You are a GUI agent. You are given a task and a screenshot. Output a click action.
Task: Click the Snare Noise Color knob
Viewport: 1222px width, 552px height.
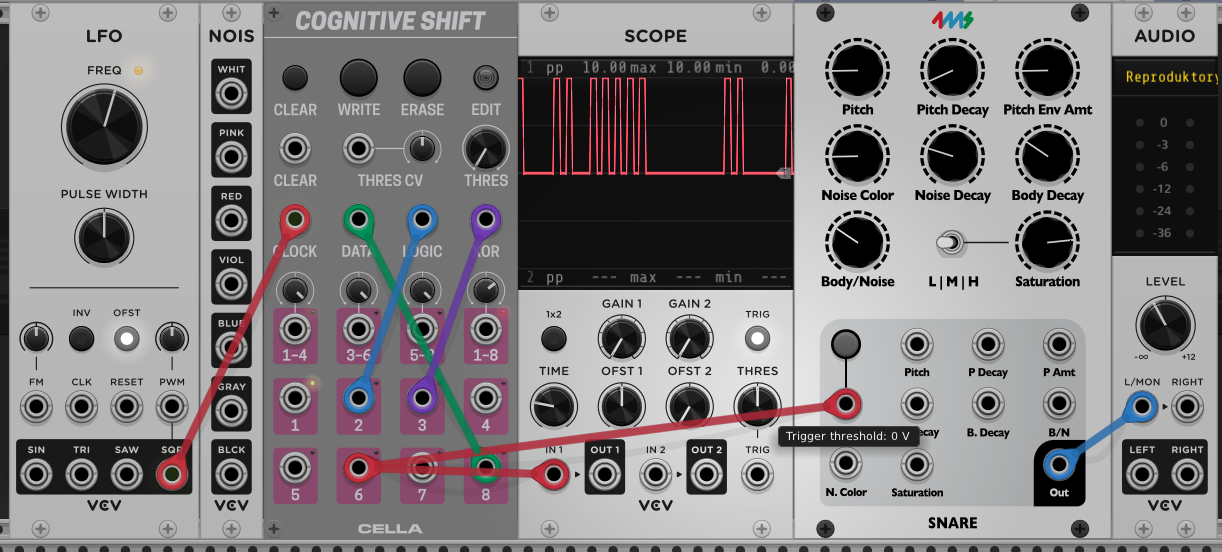click(x=857, y=155)
